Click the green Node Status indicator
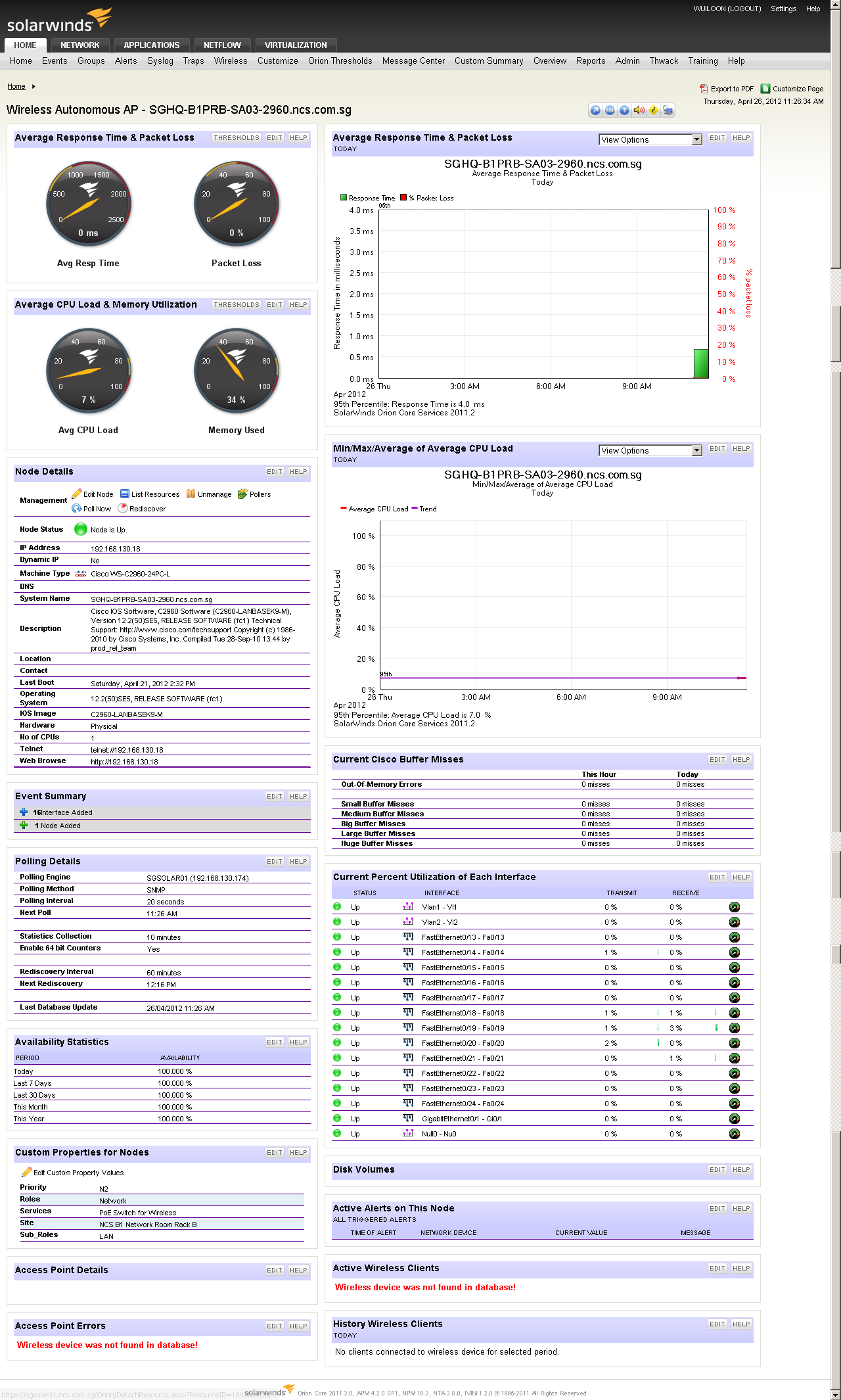 coord(81,529)
